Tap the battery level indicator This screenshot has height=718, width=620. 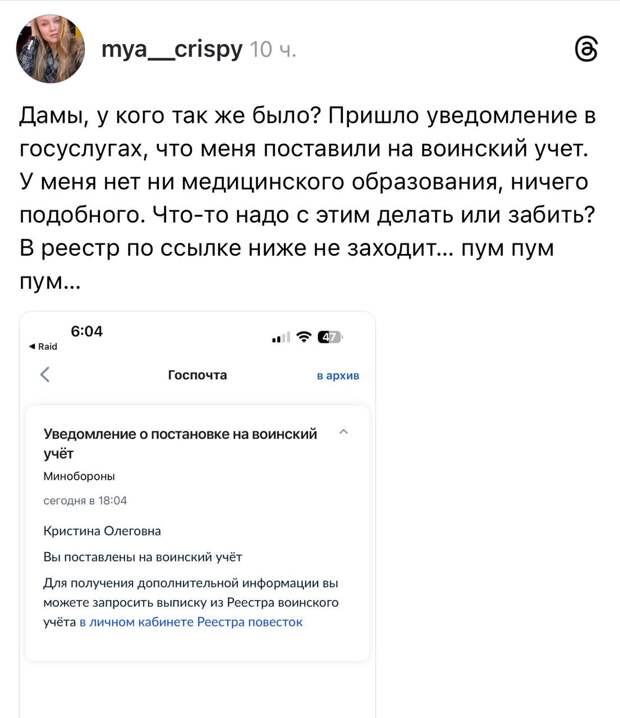coord(330,338)
